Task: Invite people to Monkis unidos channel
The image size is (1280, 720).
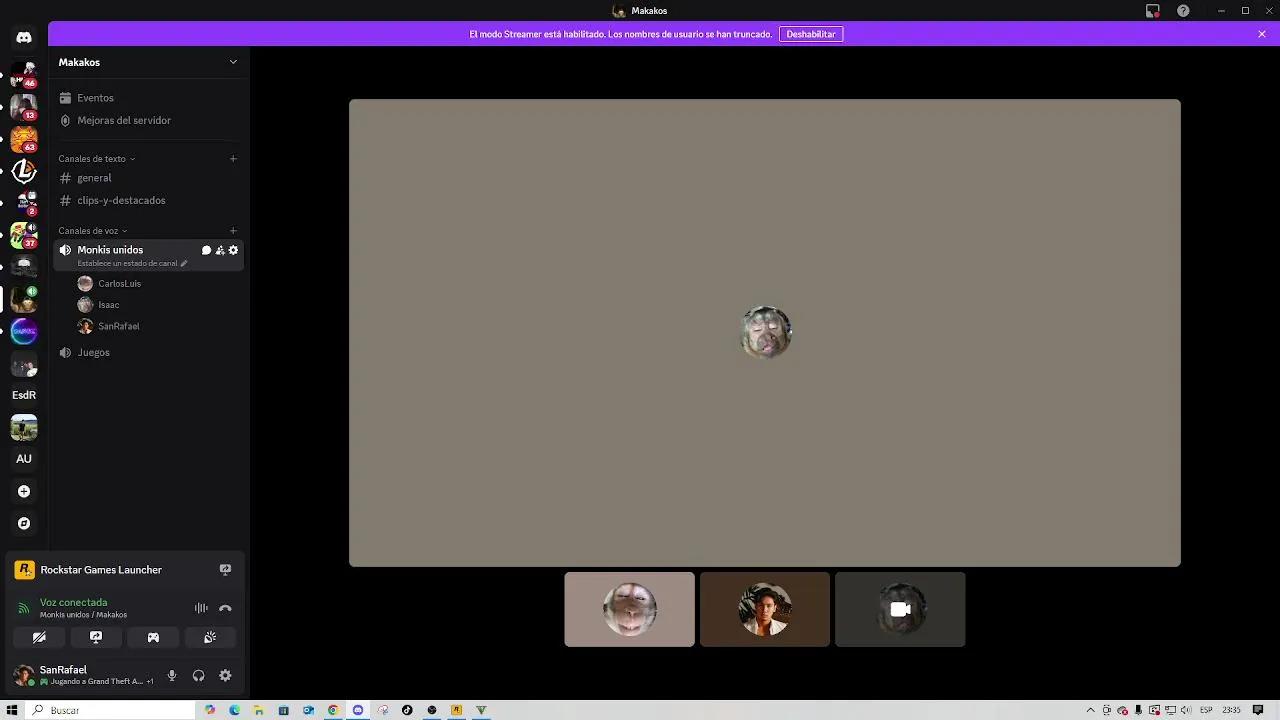Action: click(220, 250)
